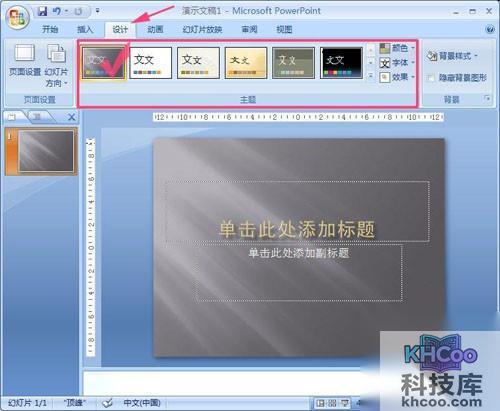Open the 效果 theme effects dropdown
Screen dimensions: 500x411
coord(397,77)
